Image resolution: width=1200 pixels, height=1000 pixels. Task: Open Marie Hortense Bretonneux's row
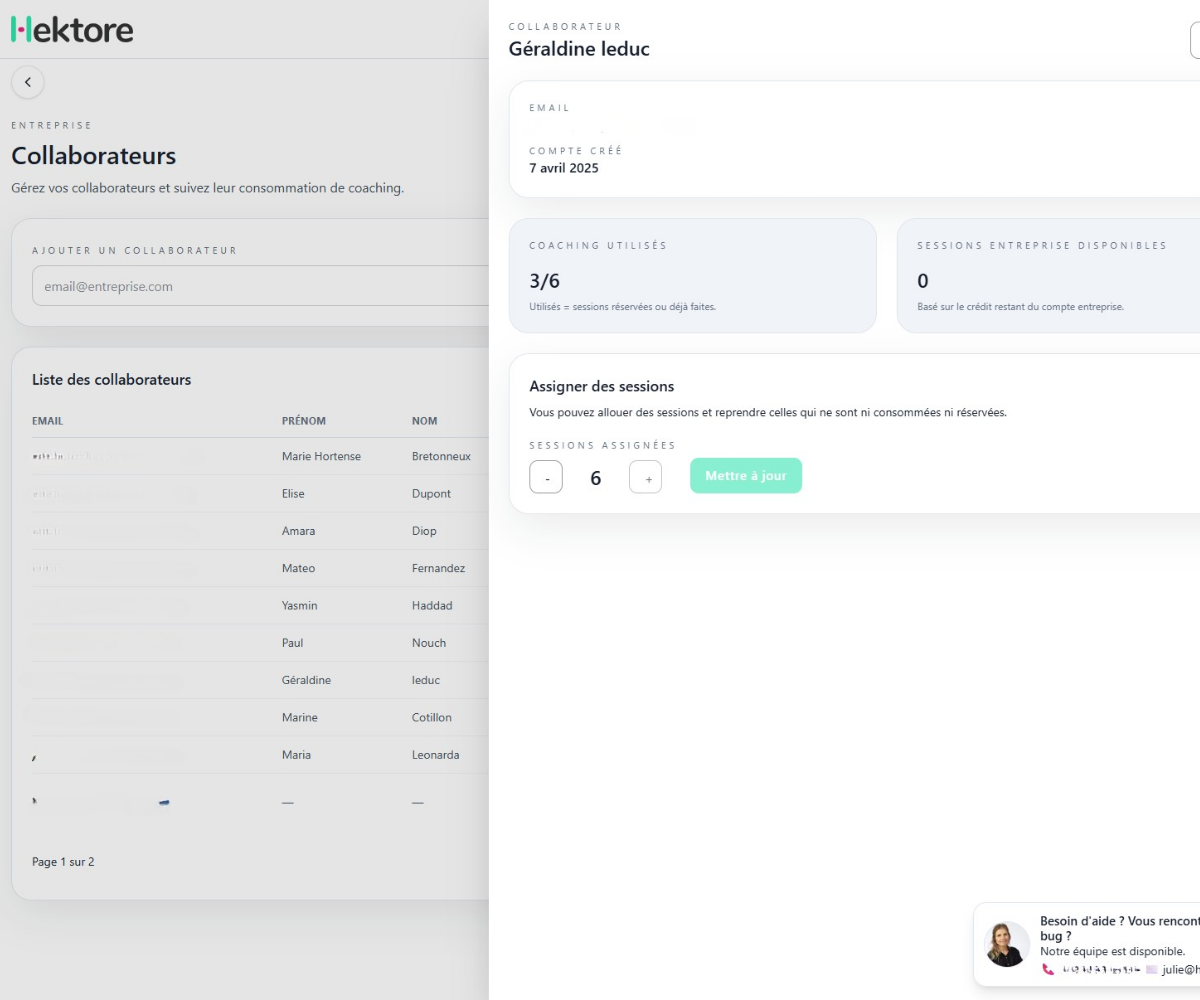pyautogui.click(x=321, y=456)
